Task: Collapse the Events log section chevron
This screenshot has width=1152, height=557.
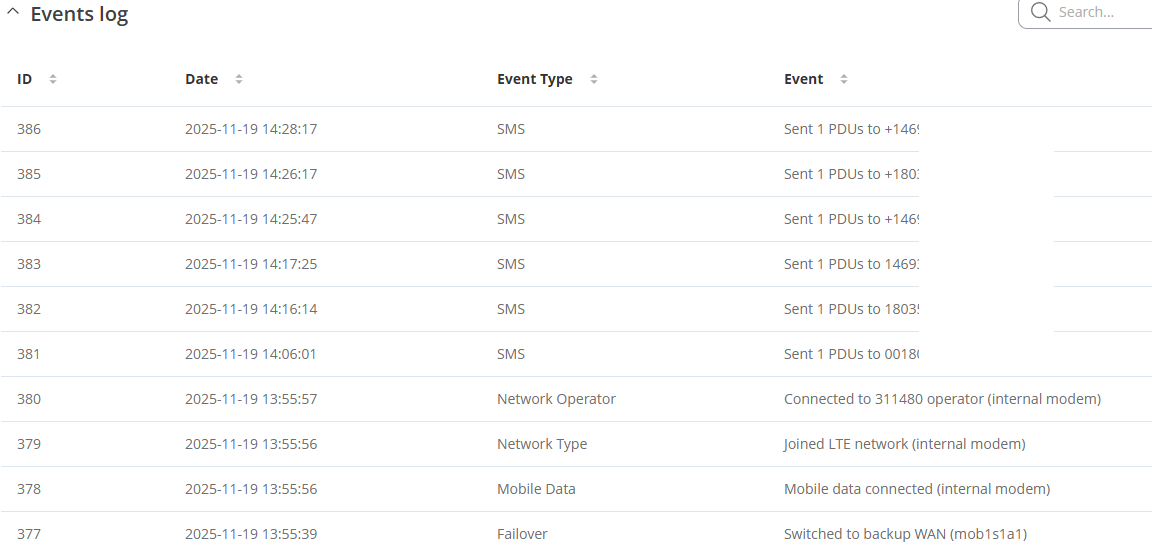Action: click(x=13, y=14)
